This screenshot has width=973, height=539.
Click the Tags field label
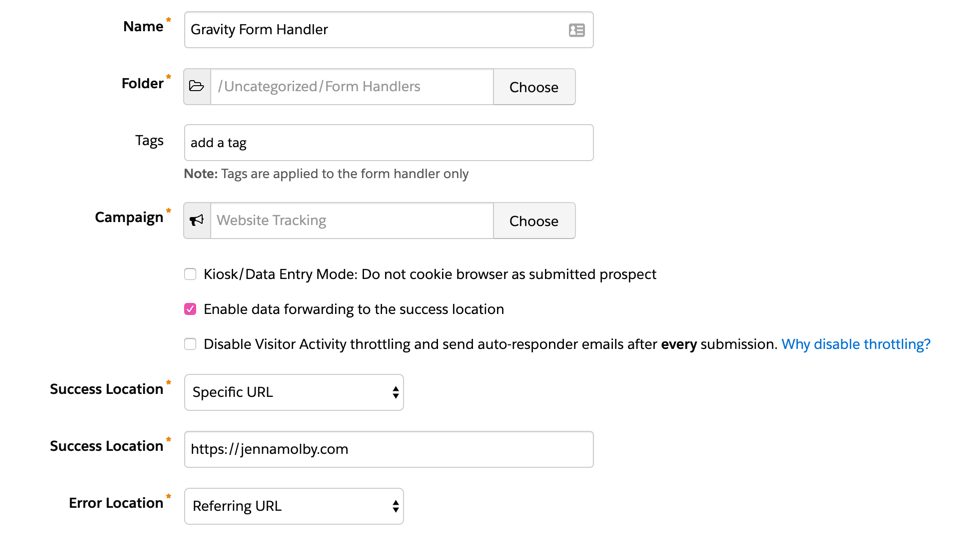[149, 140]
